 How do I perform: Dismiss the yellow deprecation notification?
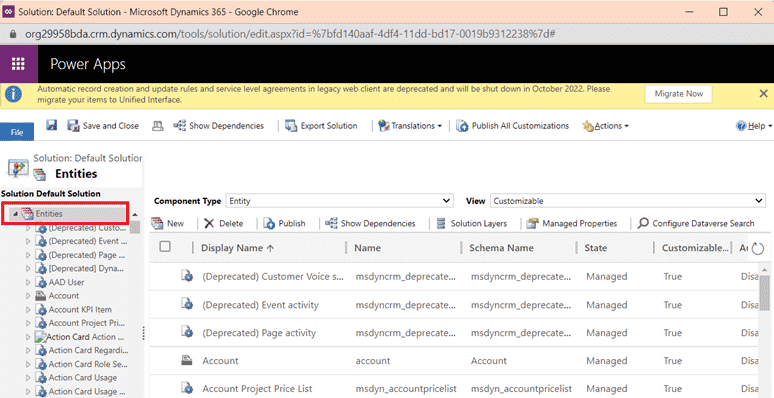763,93
